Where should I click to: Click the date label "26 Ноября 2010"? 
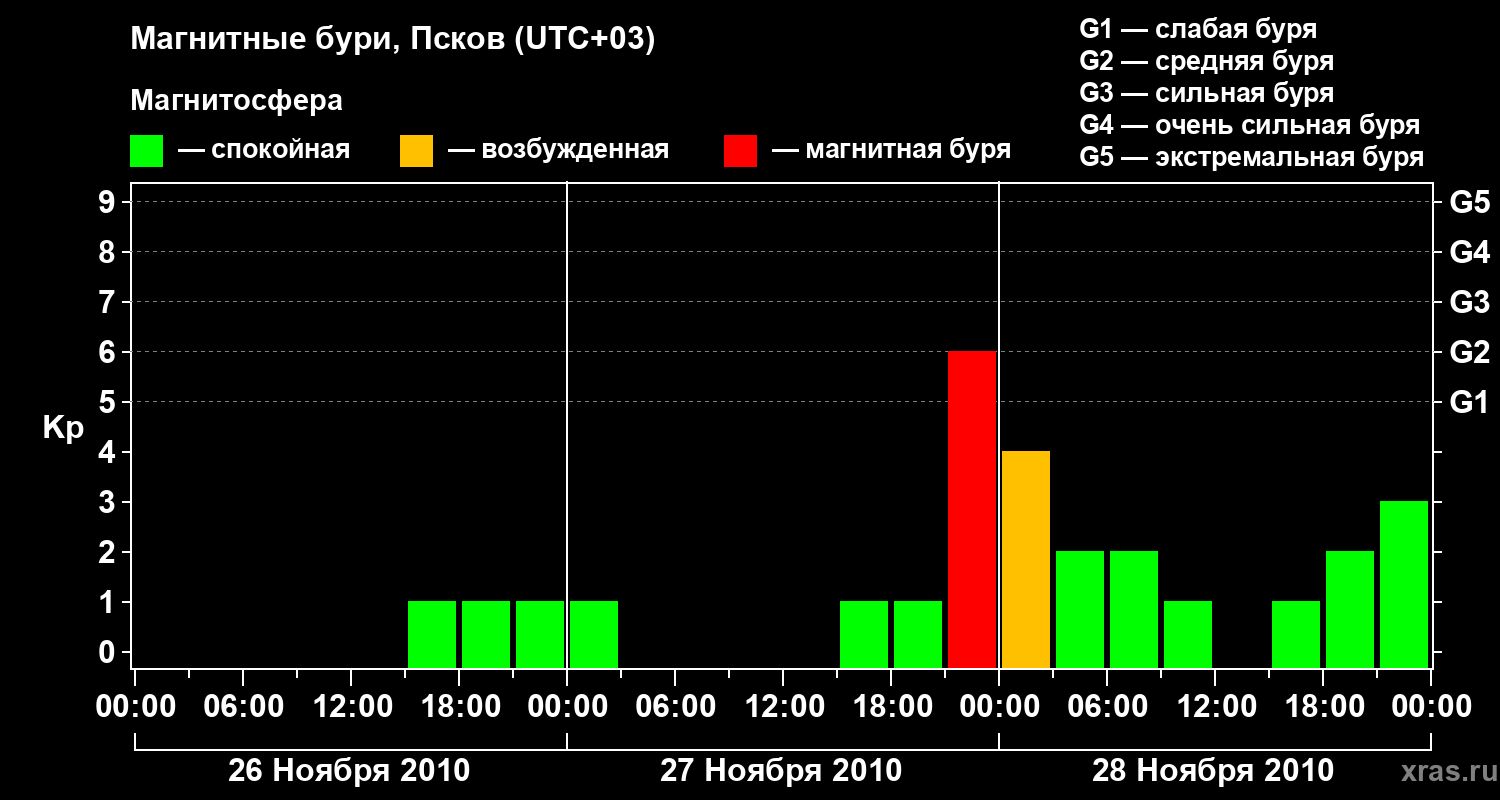349,771
